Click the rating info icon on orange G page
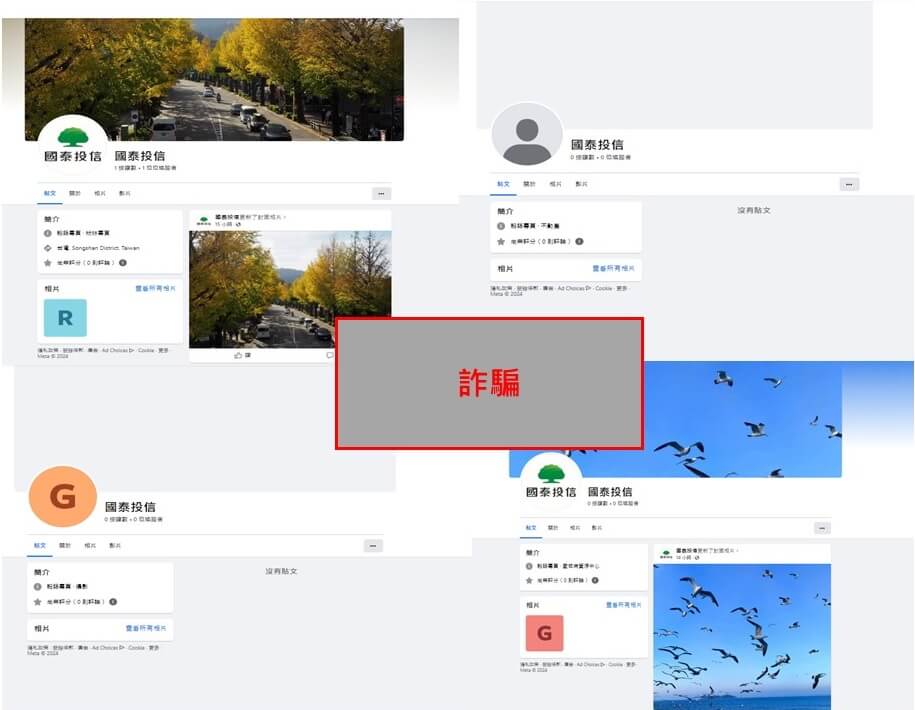 (113, 602)
